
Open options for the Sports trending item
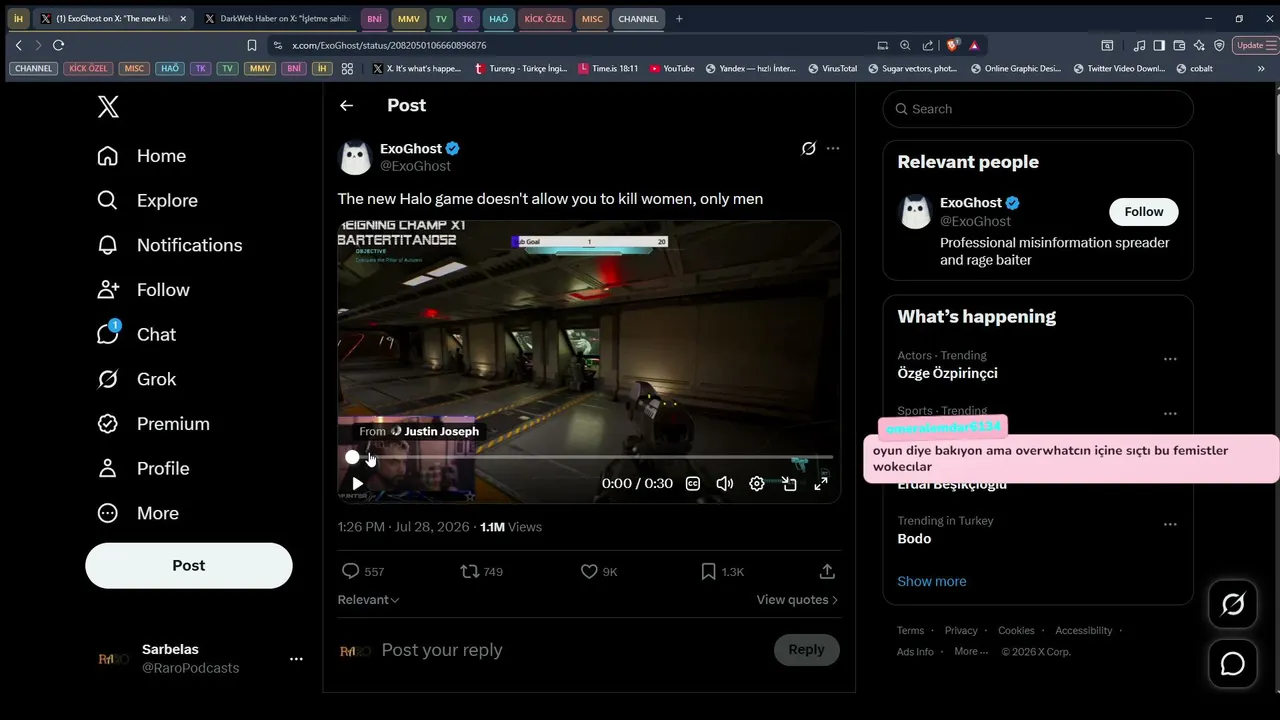[1170, 413]
